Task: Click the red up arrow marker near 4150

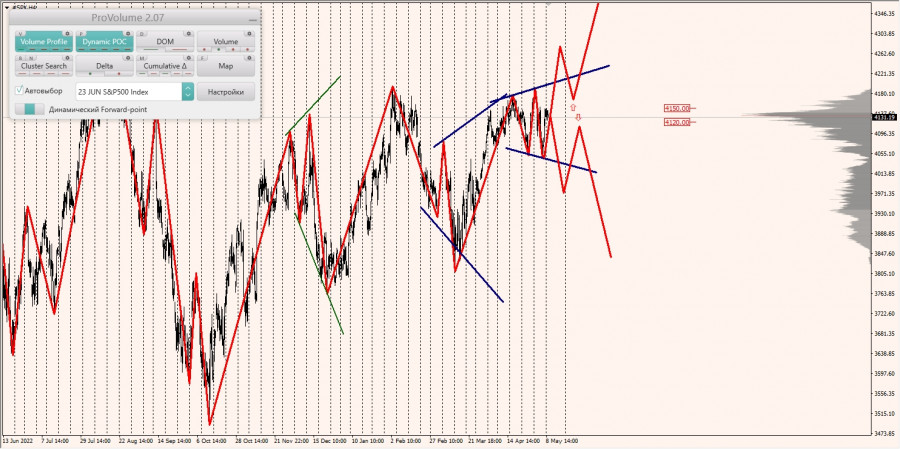Action: tap(572, 107)
